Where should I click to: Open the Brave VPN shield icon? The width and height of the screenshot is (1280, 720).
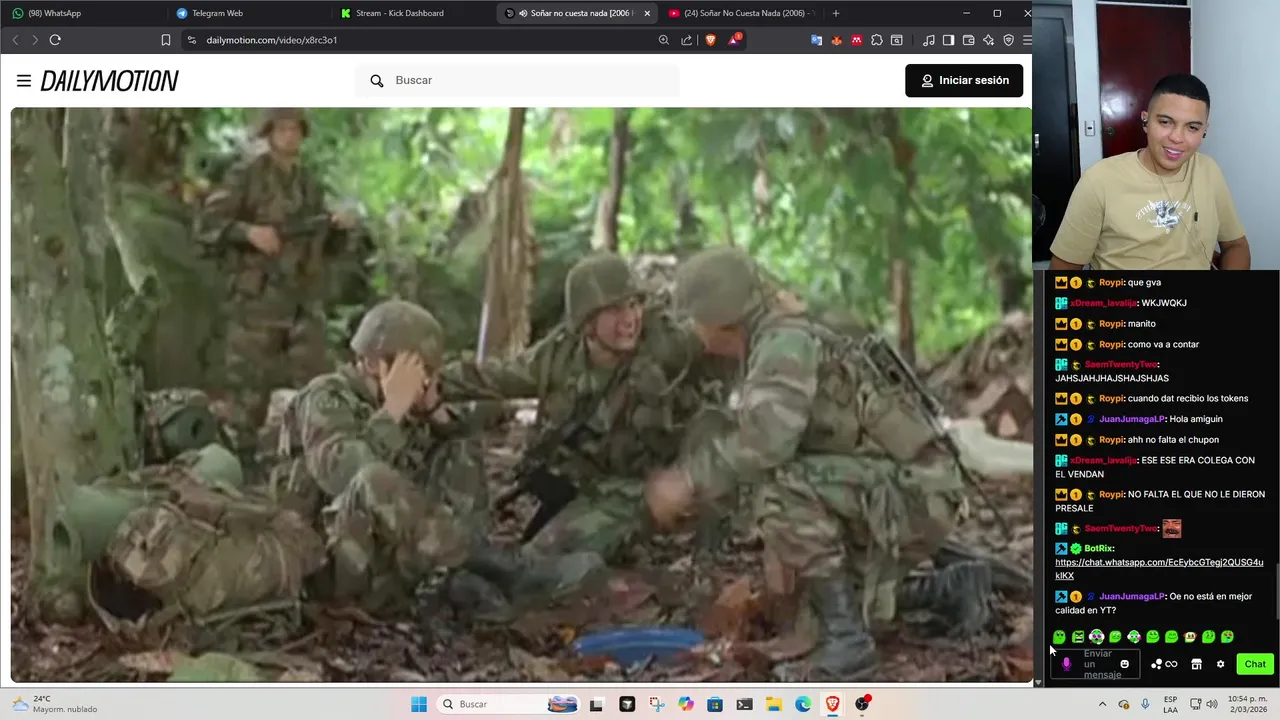[x=1008, y=40]
